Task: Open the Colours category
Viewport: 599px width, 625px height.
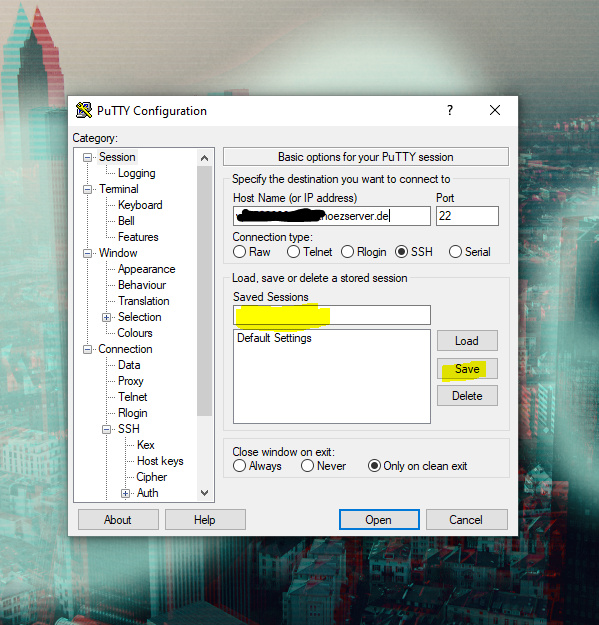Action: pos(135,333)
